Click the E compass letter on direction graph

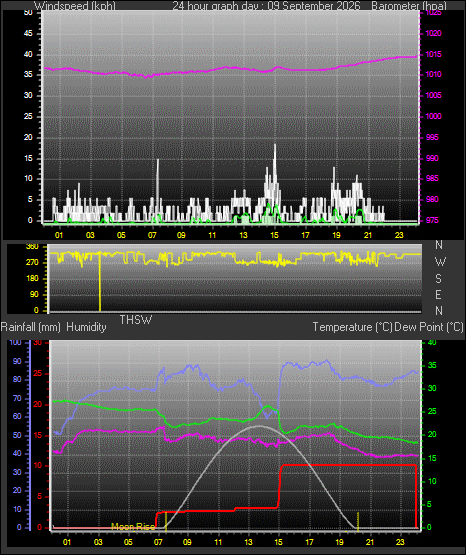[438, 294]
